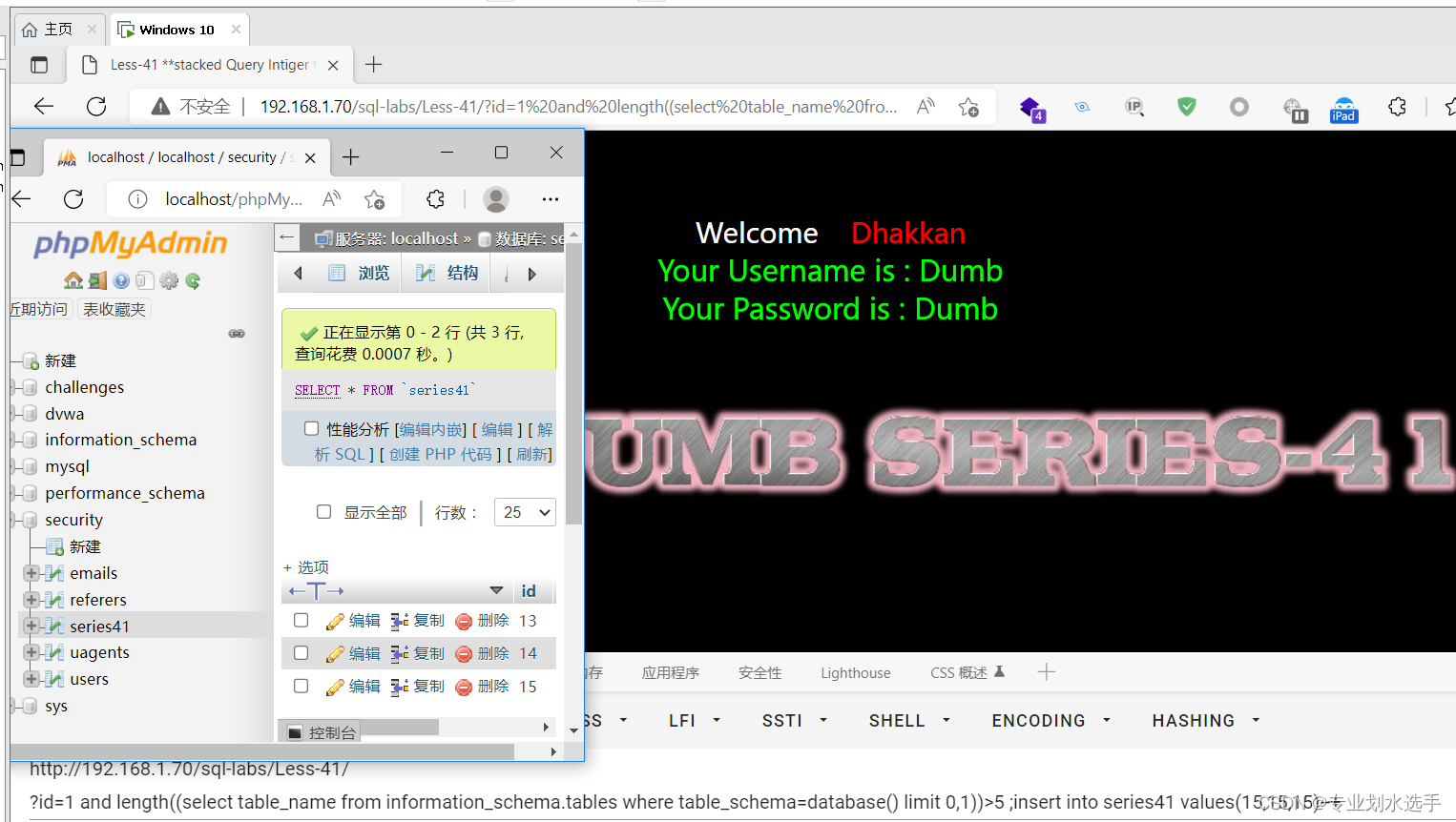Open the 近期访问 recent tables button
This screenshot has width=1456, height=822.
point(38,309)
